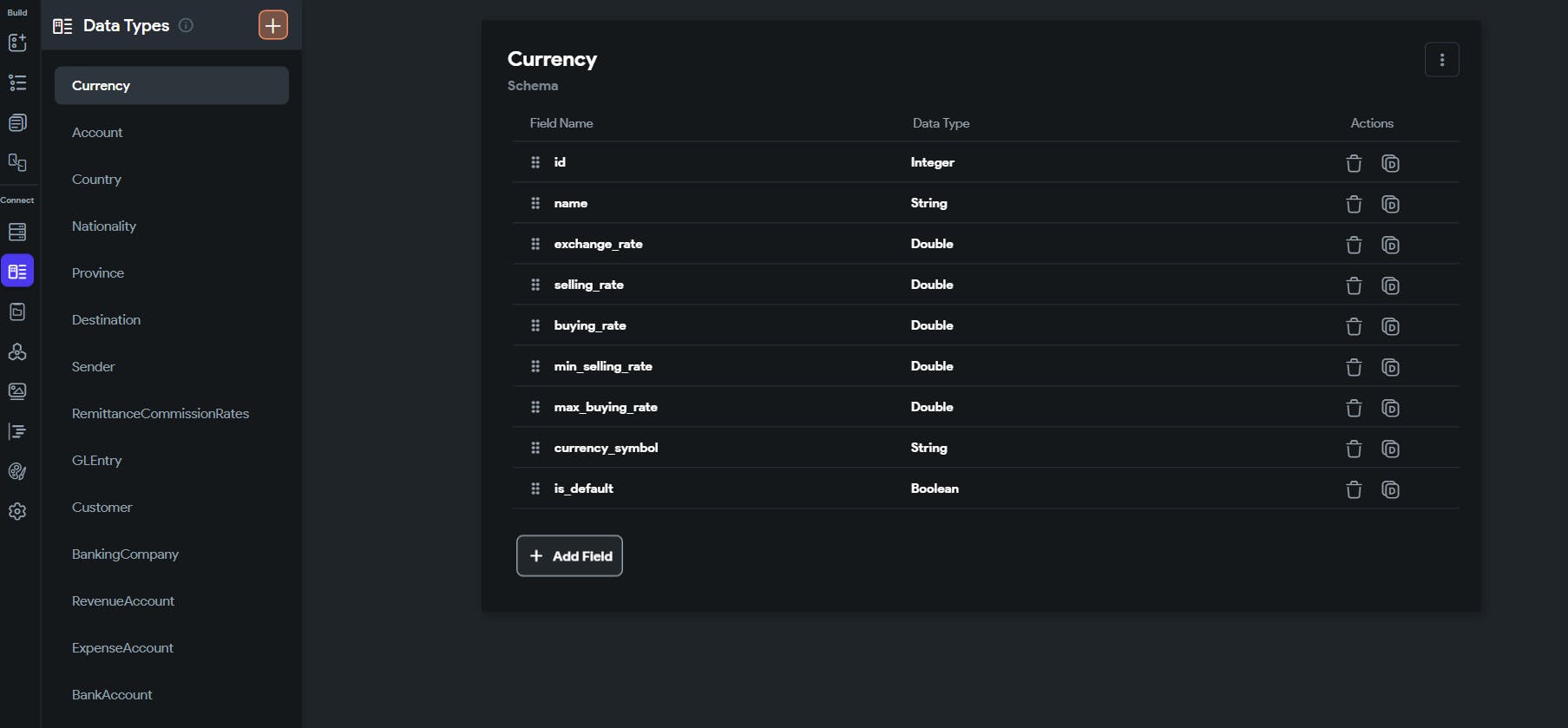
Task: Delete the currency_symbol field
Action: click(x=1354, y=449)
